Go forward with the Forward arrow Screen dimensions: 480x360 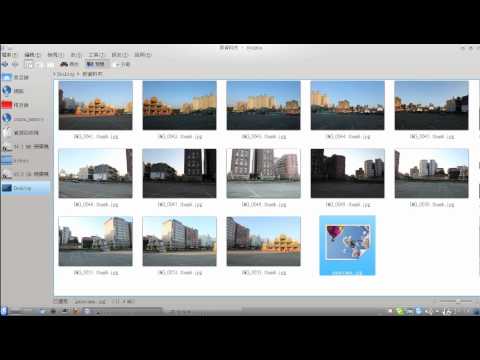(15, 64)
